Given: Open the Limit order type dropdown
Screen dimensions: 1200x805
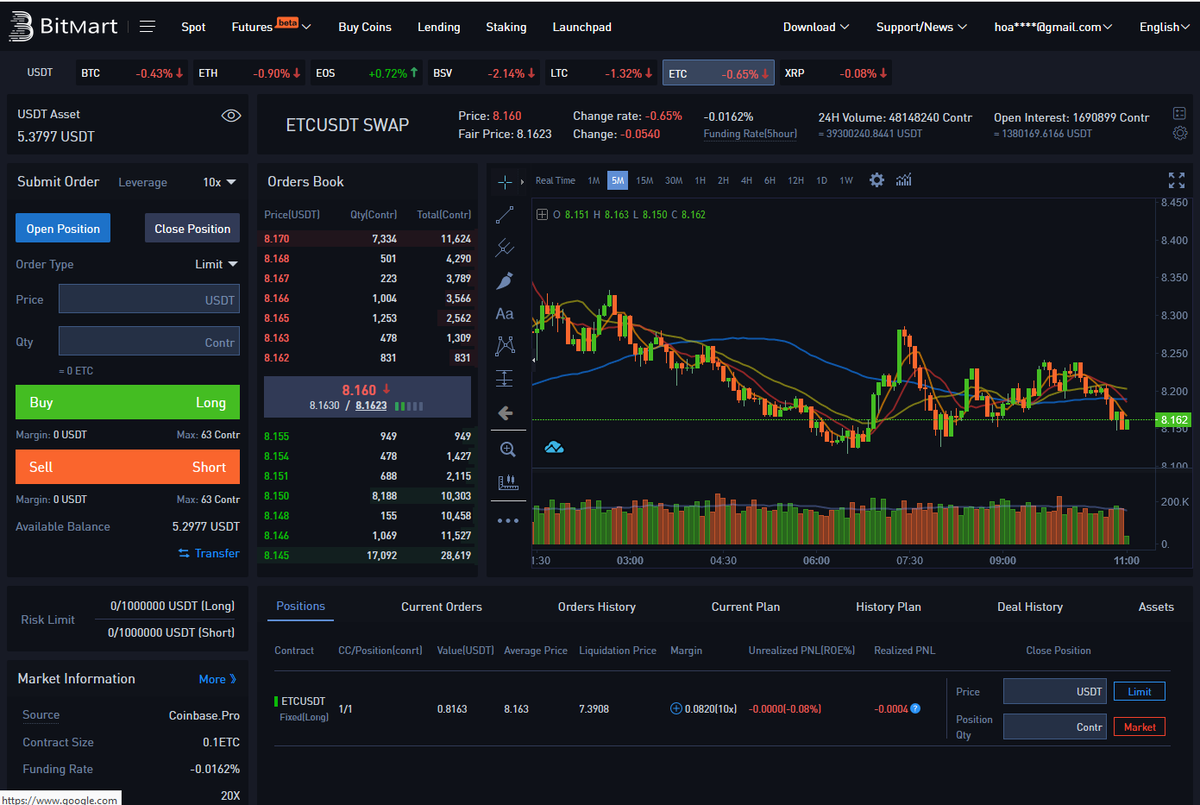Looking at the screenshot, I should (x=216, y=264).
